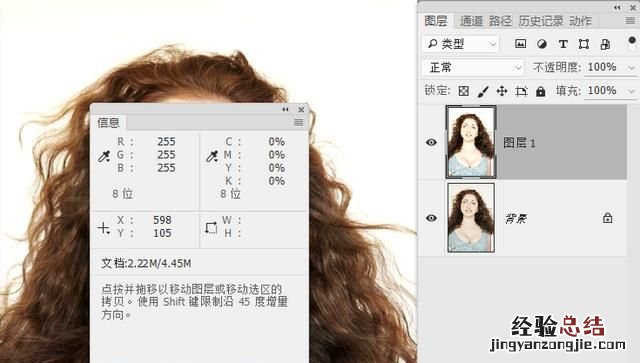640x363 pixels.
Task: Filter layers by pixel layer icon
Action: pyautogui.click(x=520, y=44)
